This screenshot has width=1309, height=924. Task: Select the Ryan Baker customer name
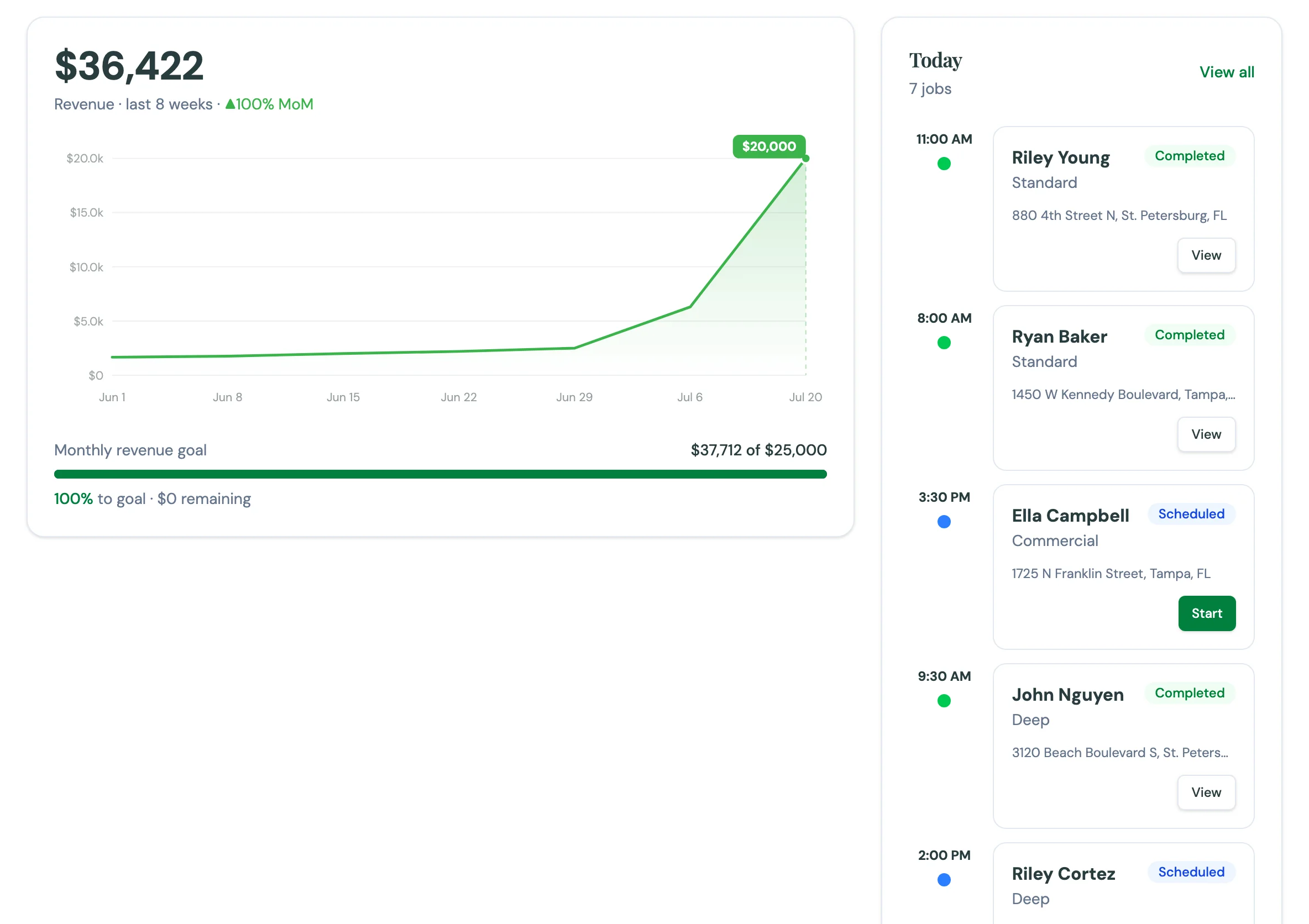click(1059, 337)
